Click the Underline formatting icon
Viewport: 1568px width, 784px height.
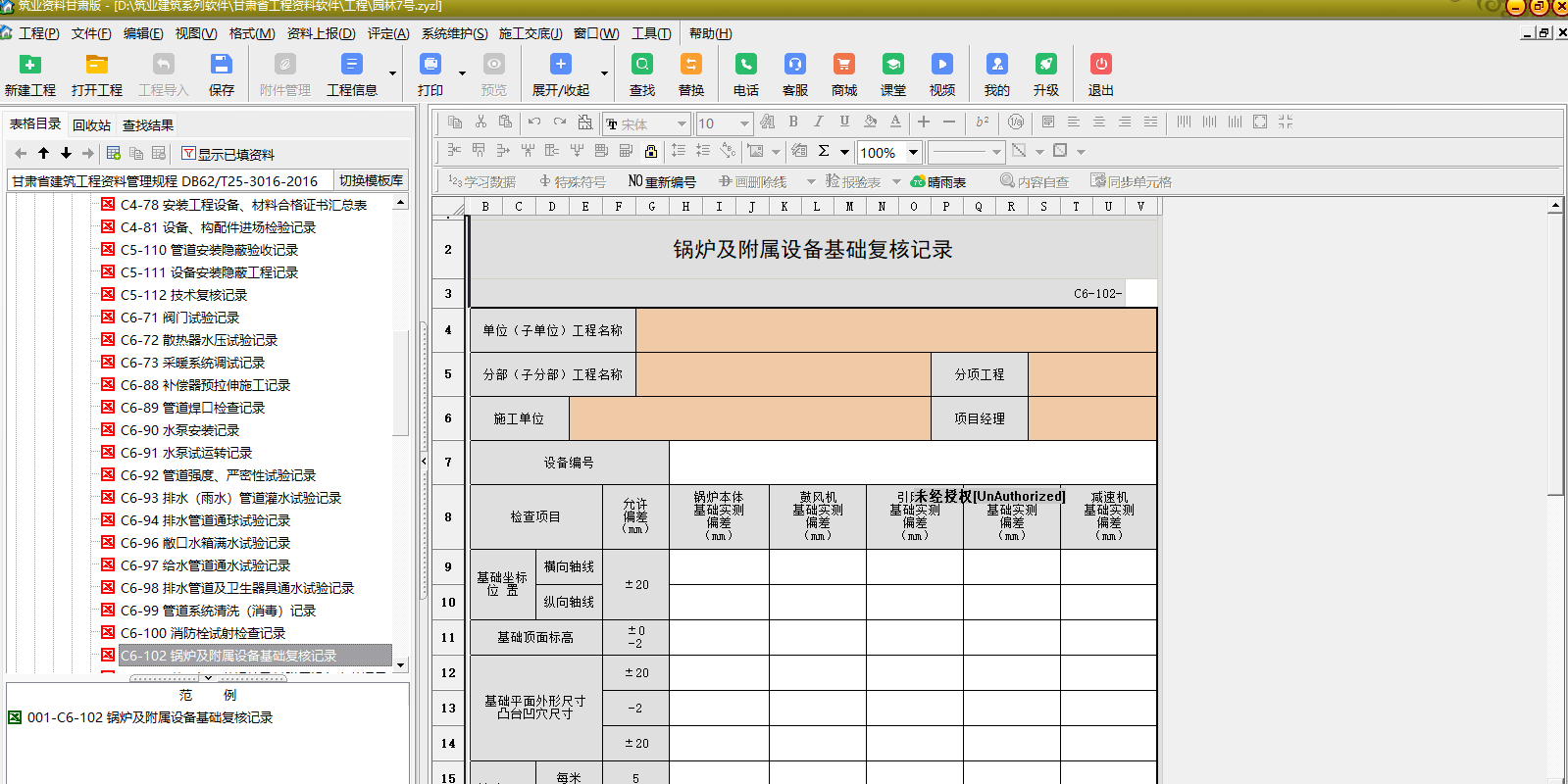click(844, 122)
